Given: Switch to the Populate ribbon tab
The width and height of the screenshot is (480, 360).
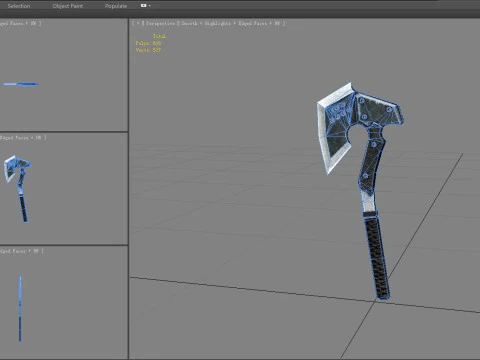Looking at the screenshot, I should (x=116, y=6).
